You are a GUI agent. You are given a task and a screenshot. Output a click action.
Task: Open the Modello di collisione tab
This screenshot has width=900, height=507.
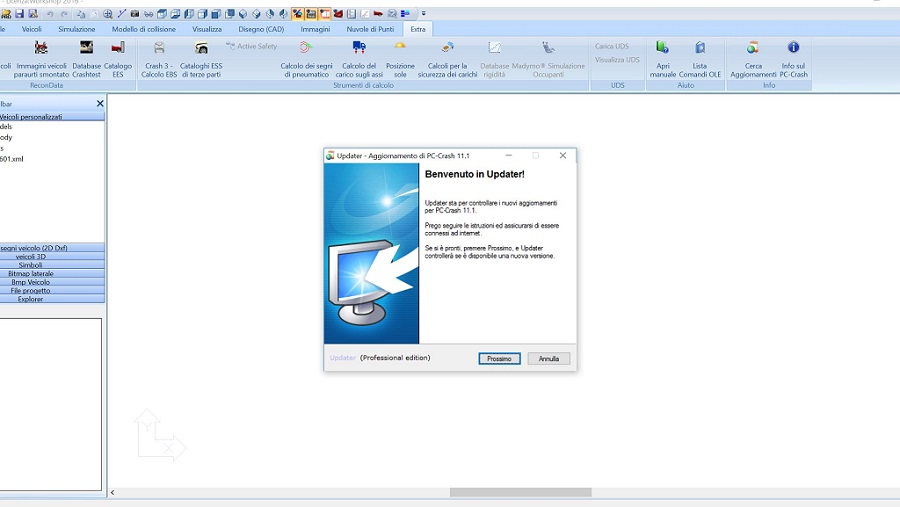(143, 29)
